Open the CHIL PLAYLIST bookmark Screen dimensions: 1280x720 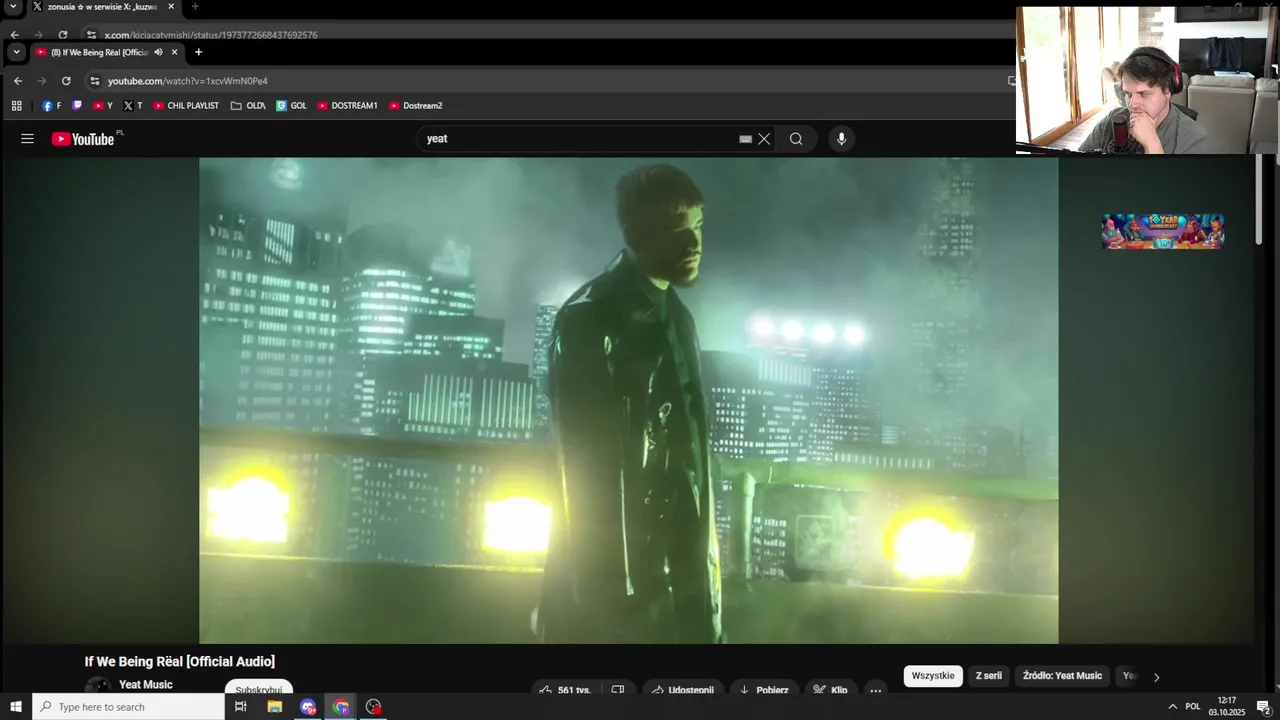coord(186,105)
